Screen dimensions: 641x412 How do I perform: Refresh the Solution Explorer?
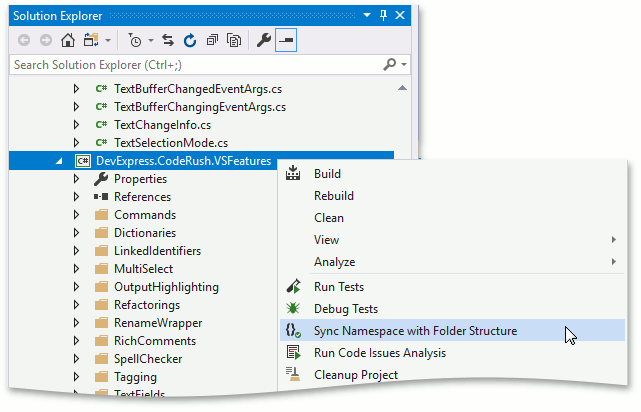click(x=190, y=41)
